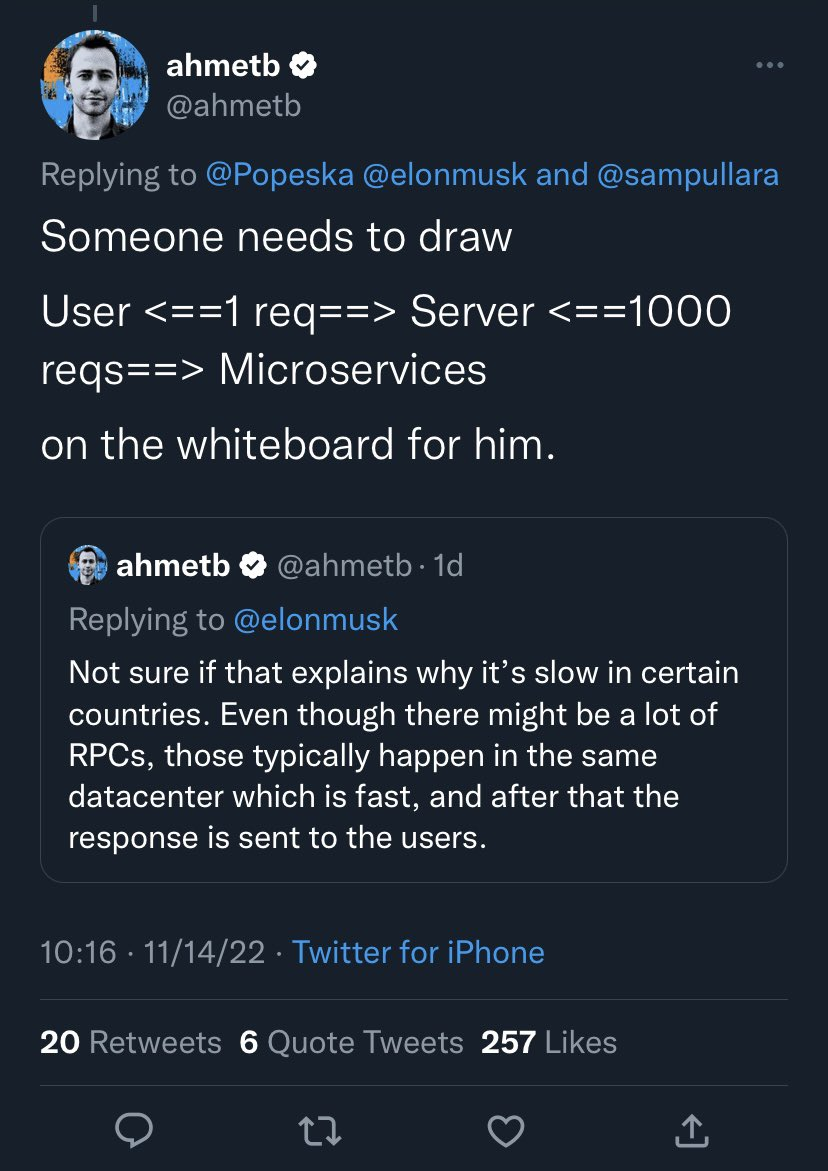
Task: Click small avatar in quoted tweet
Action: tap(87, 565)
